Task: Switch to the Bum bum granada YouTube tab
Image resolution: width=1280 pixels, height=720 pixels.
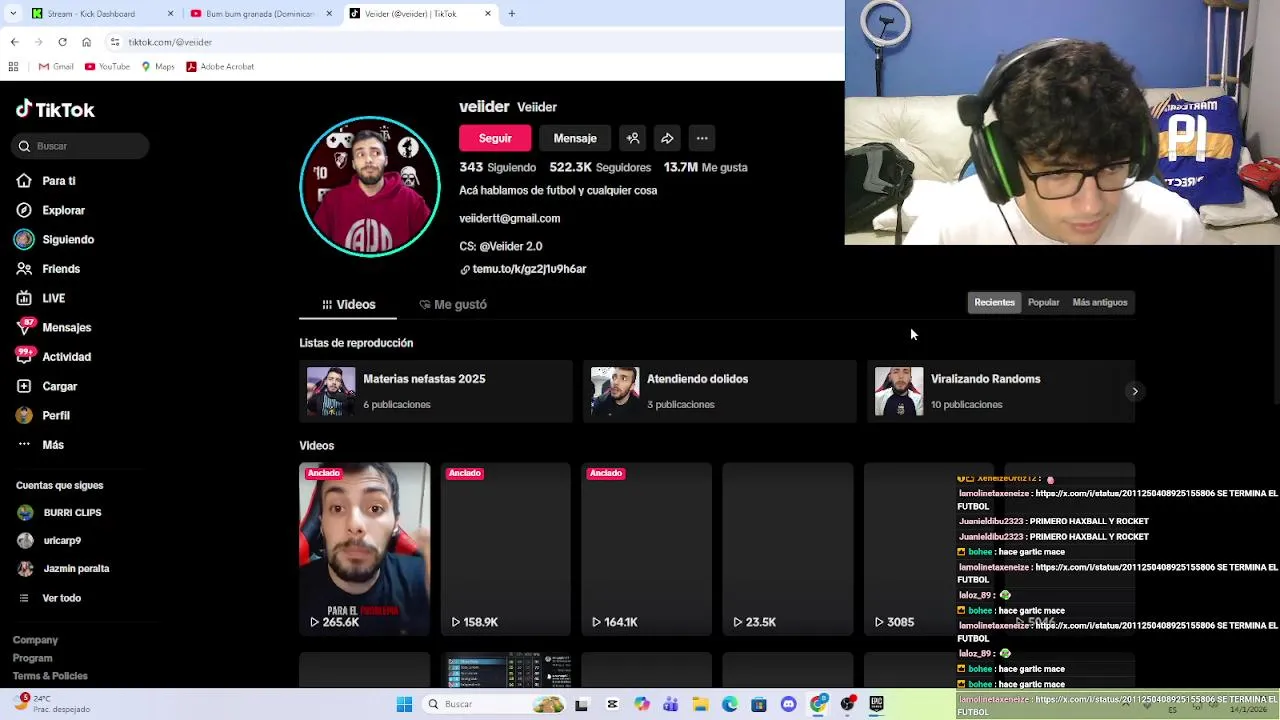Action: [x=258, y=14]
